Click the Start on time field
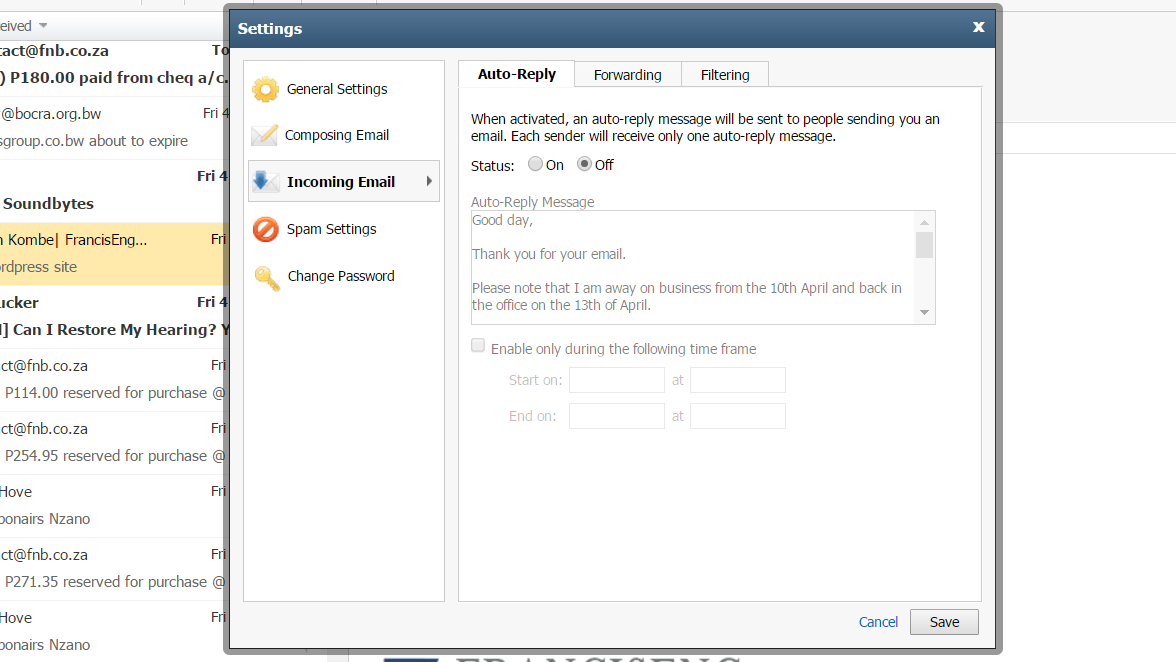This screenshot has width=1176, height=662. (737, 380)
